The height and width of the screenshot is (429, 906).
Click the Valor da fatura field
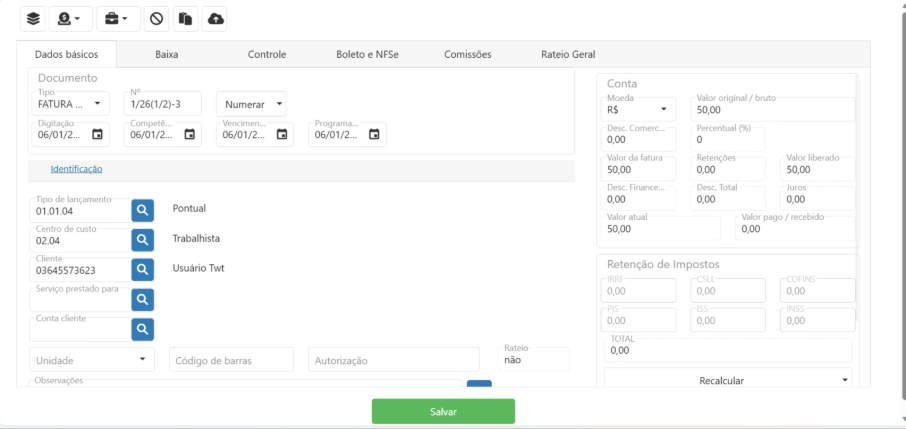(640, 169)
